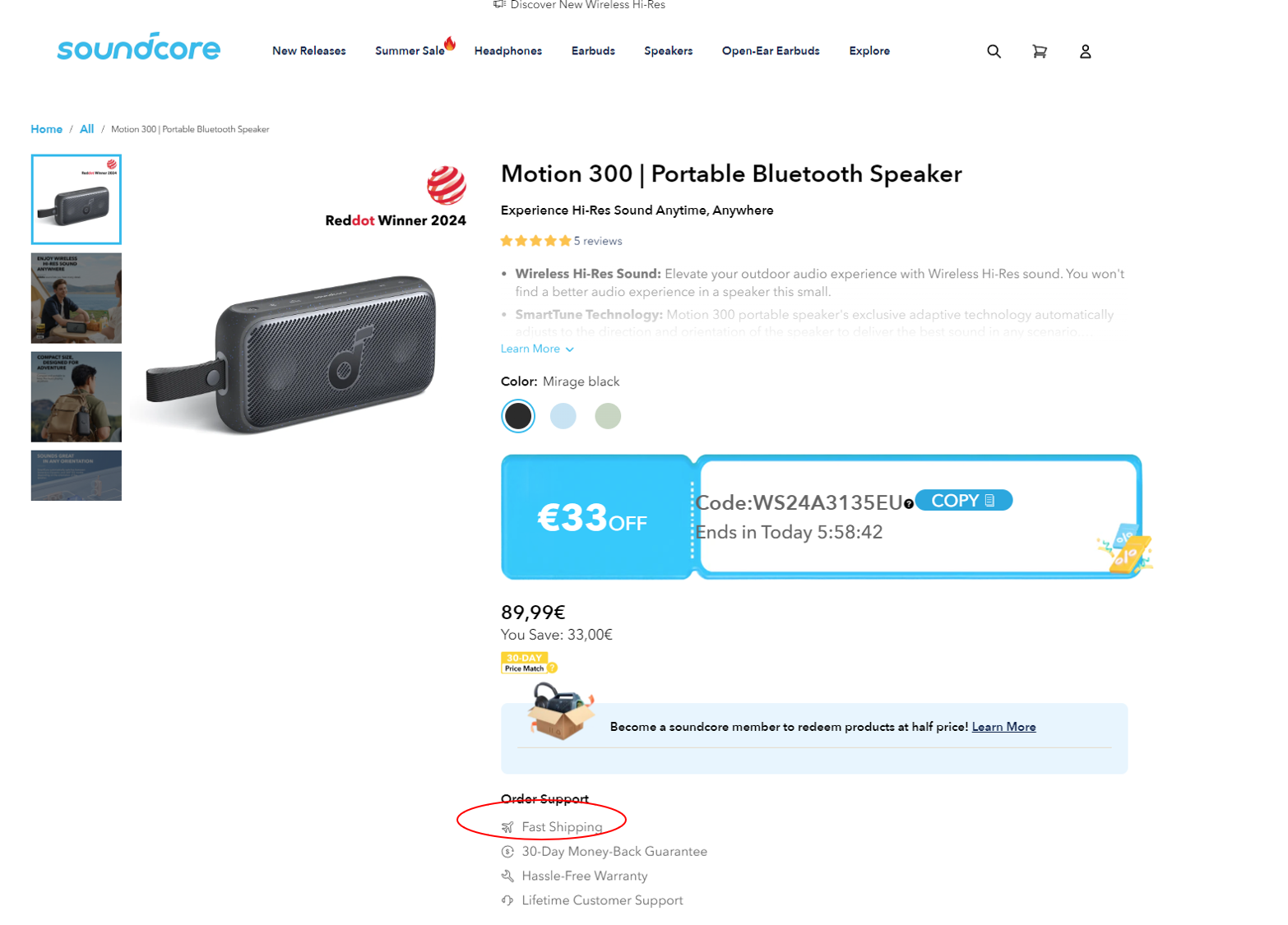Image resolution: width=1288 pixels, height=925 pixels.
Task: Open the New Releases menu item
Action: (x=308, y=51)
